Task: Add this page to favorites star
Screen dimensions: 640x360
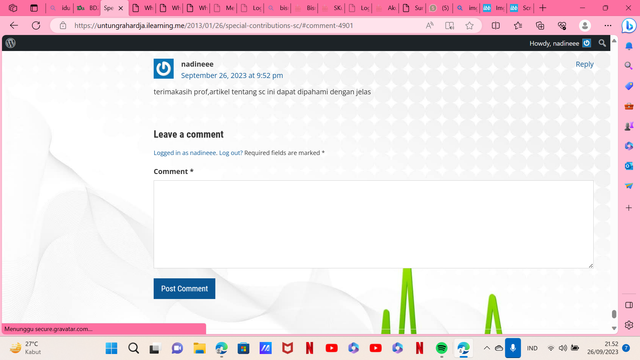Action: pyautogui.click(x=469, y=25)
